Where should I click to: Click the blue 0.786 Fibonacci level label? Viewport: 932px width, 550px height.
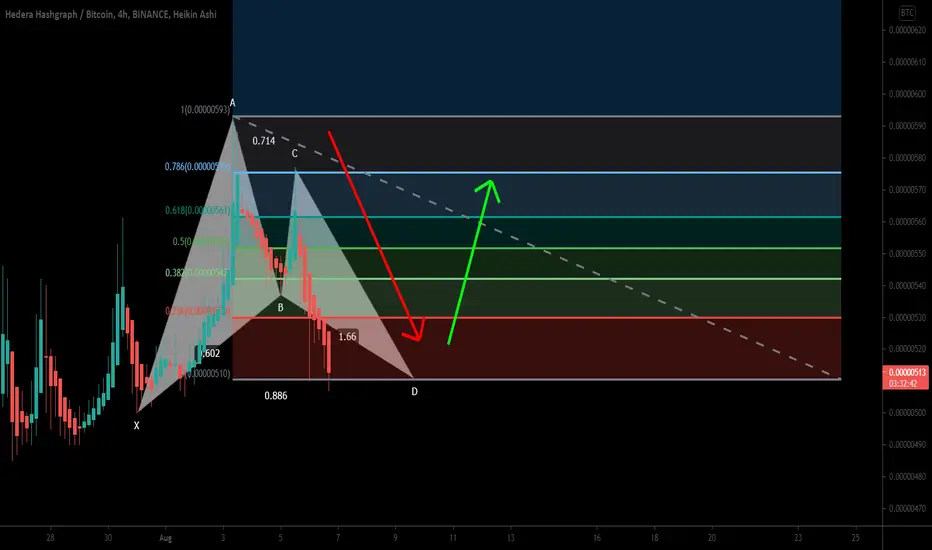click(197, 166)
